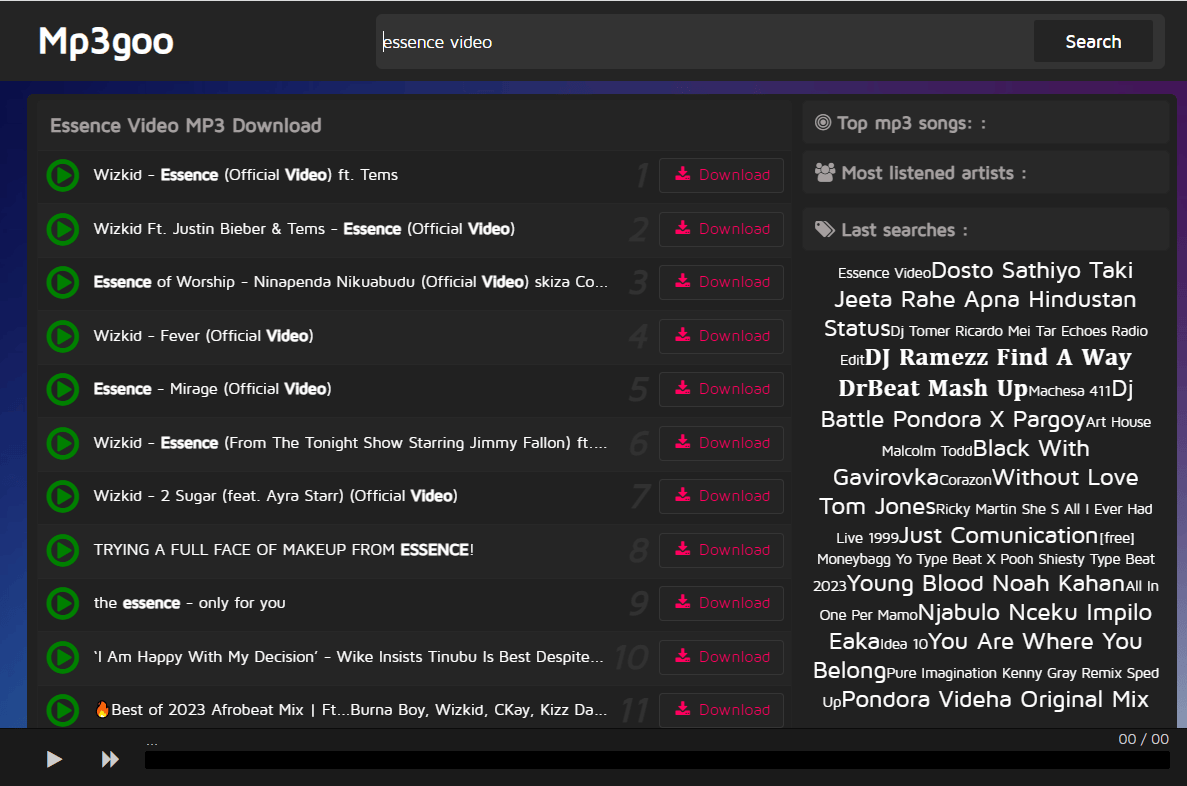Expand Top mp3 songs section
Screen dimensions: 1187x786
click(x=986, y=123)
